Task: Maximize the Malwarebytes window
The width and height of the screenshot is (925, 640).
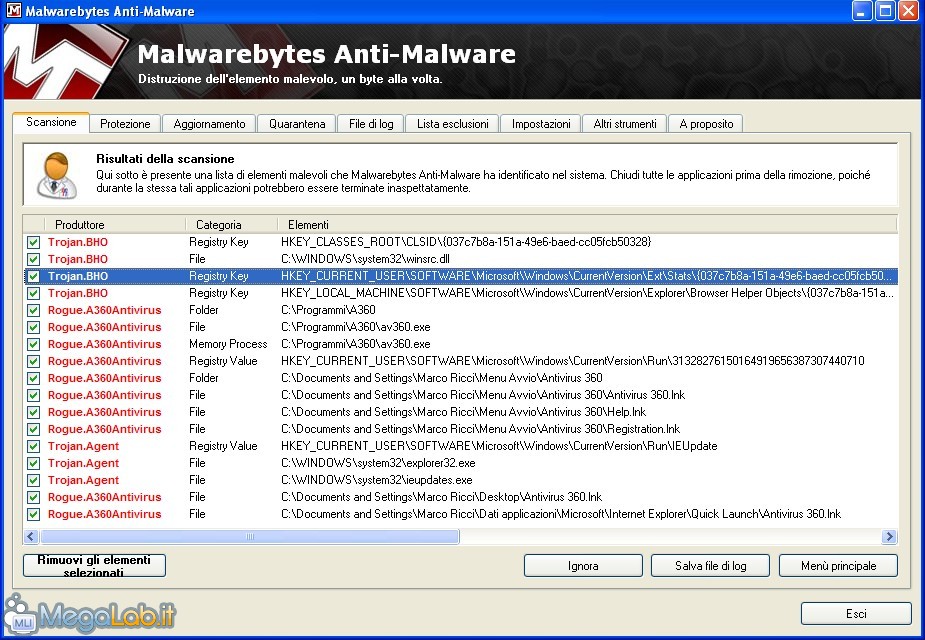Action: click(x=885, y=11)
